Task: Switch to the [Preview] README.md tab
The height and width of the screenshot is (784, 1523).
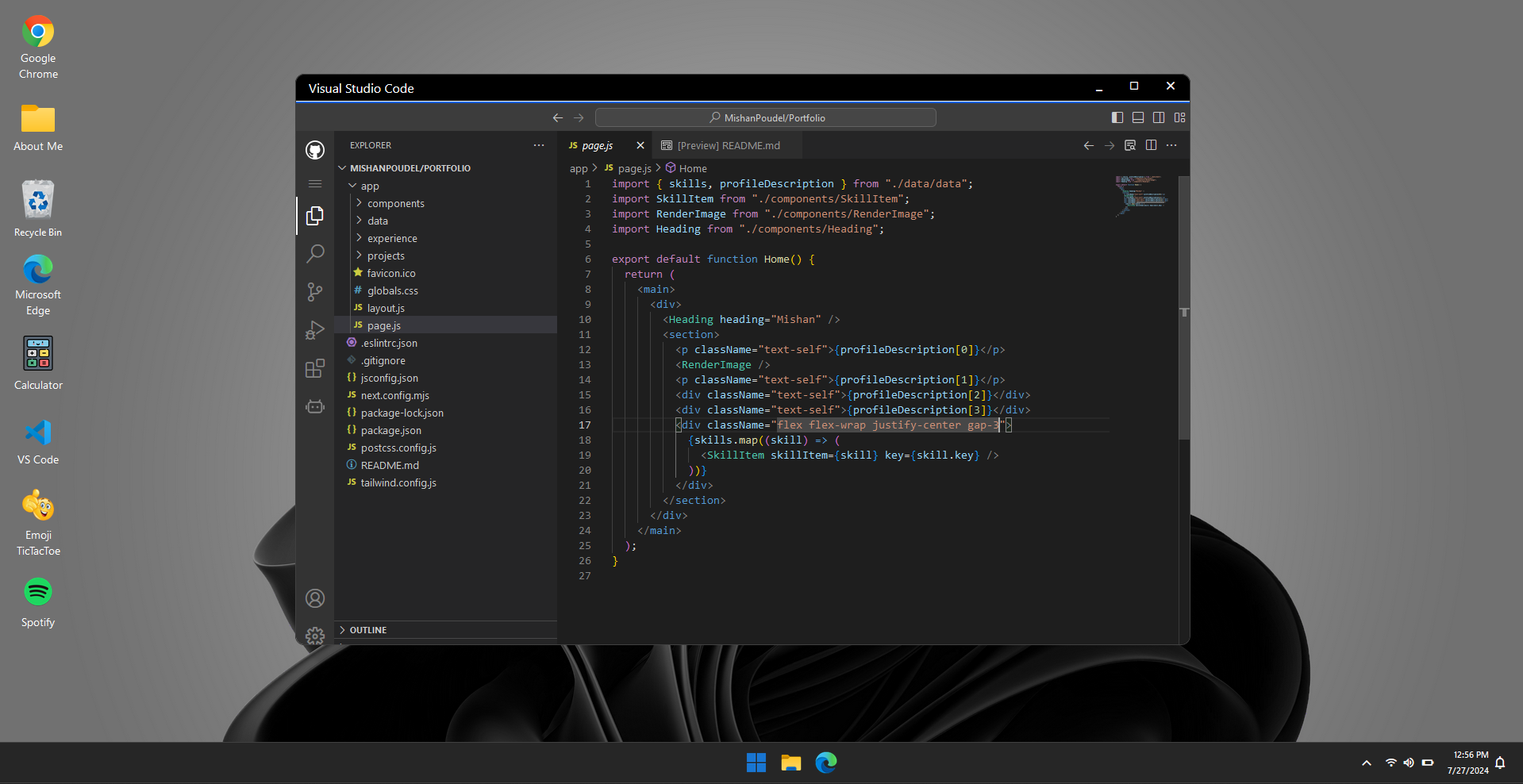Action: click(x=725, y=146)
